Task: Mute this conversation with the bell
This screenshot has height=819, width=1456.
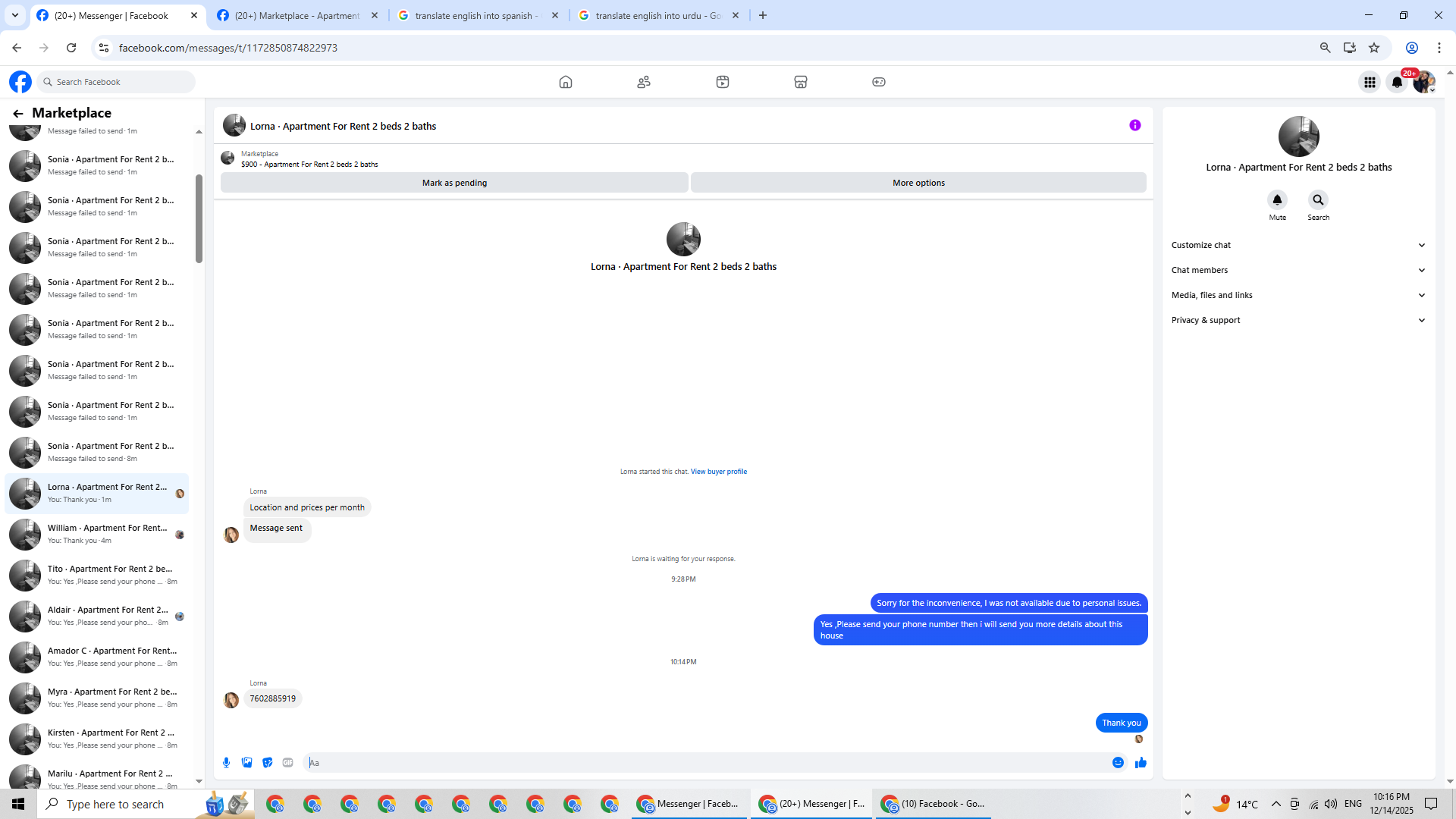Action: click(1277, 200)
